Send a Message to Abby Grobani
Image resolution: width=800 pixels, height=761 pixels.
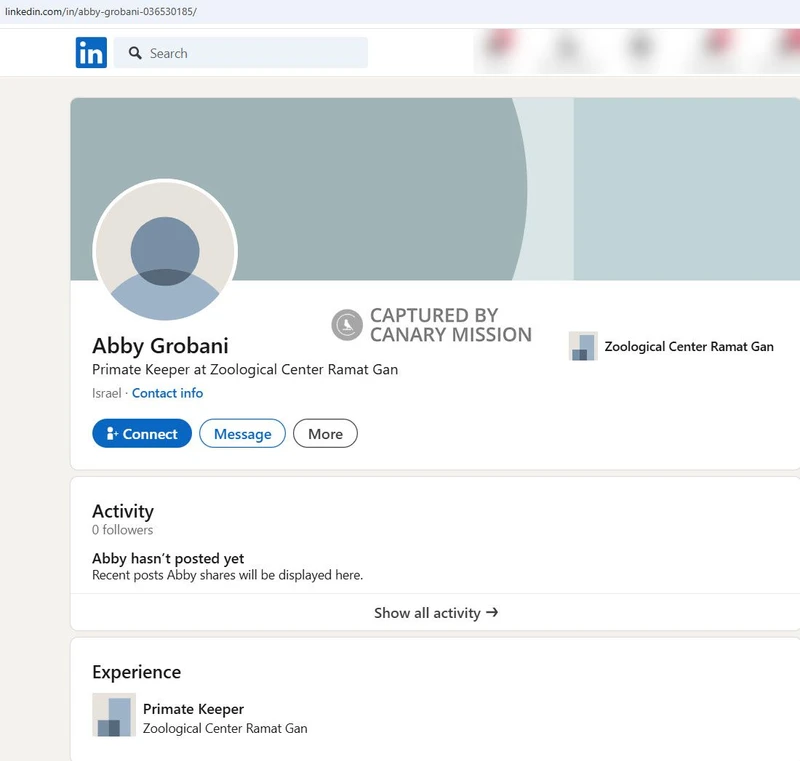click(x=242, y=433)
